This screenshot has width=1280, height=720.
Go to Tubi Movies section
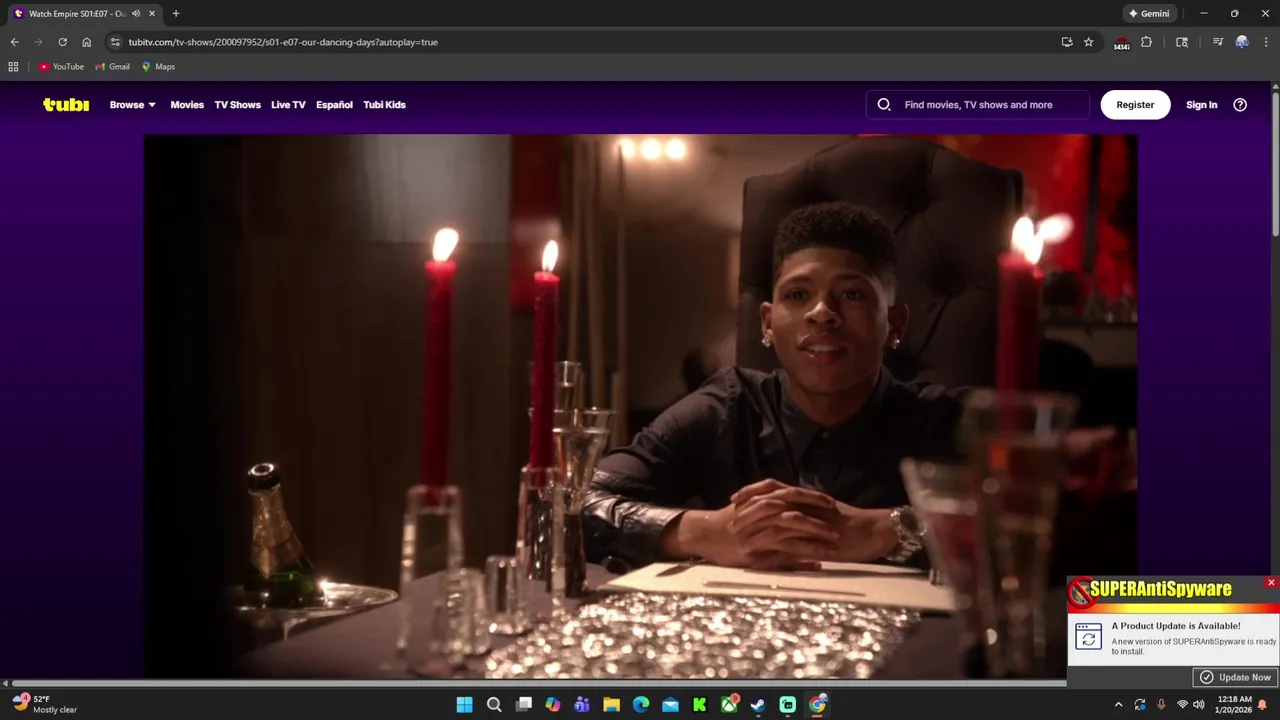coord(187,105)
